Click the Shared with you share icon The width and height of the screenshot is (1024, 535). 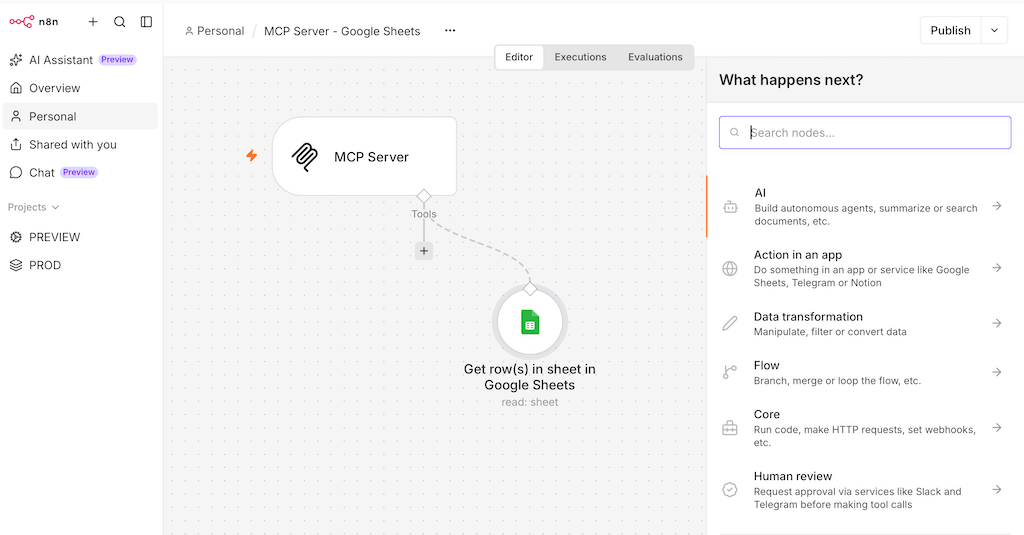(16, 144)
